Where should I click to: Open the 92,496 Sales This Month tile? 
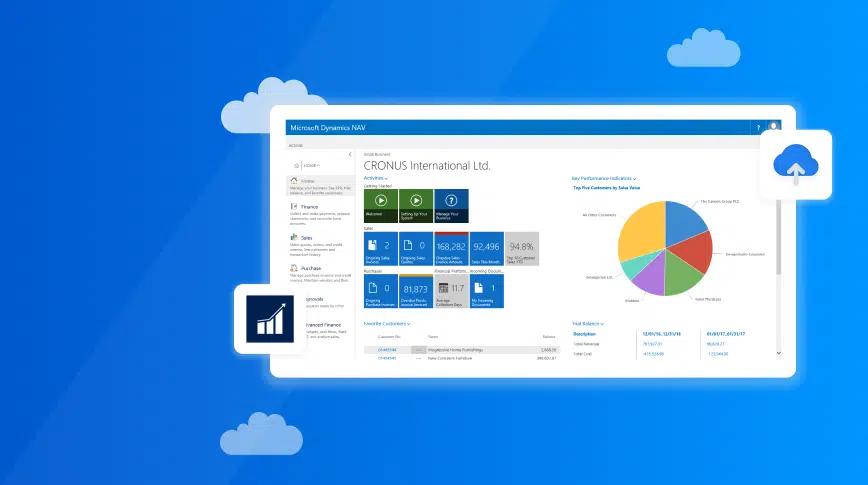pyautogui.click(x=487, y=249)
